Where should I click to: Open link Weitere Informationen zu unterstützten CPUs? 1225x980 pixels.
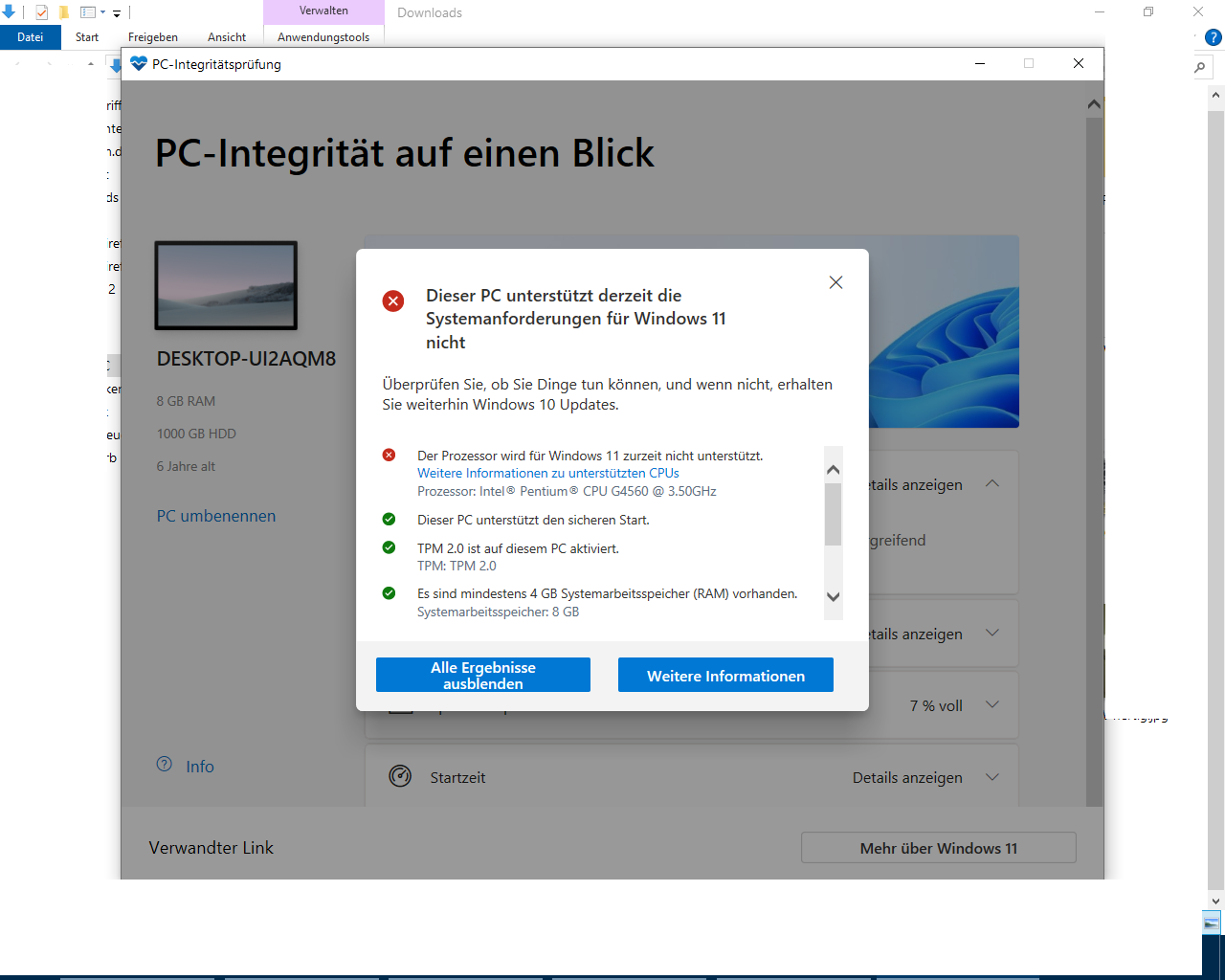(x=548, y=473)
